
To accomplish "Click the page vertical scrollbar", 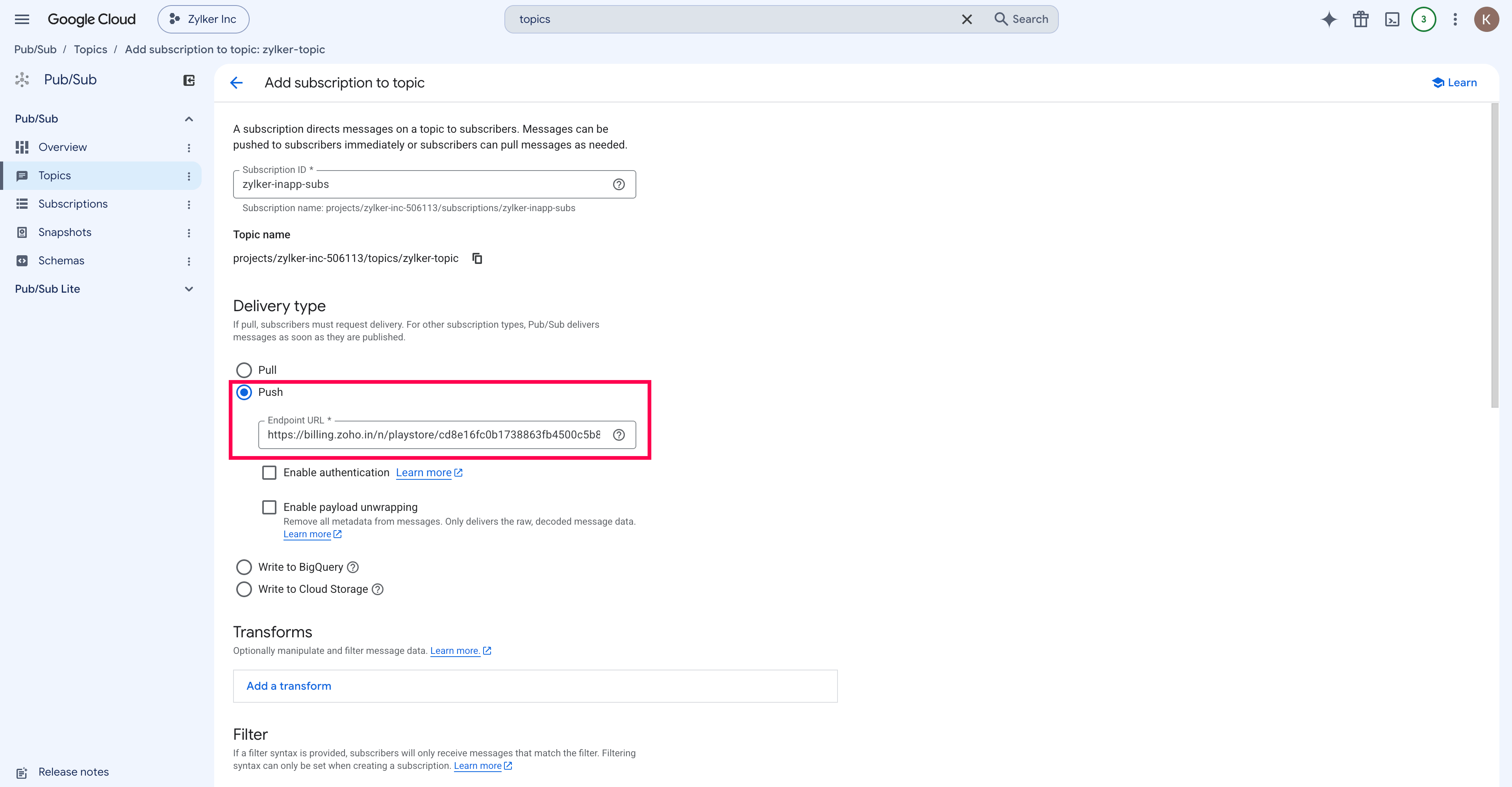I will pyautogui.click(x=1494, y=256).
